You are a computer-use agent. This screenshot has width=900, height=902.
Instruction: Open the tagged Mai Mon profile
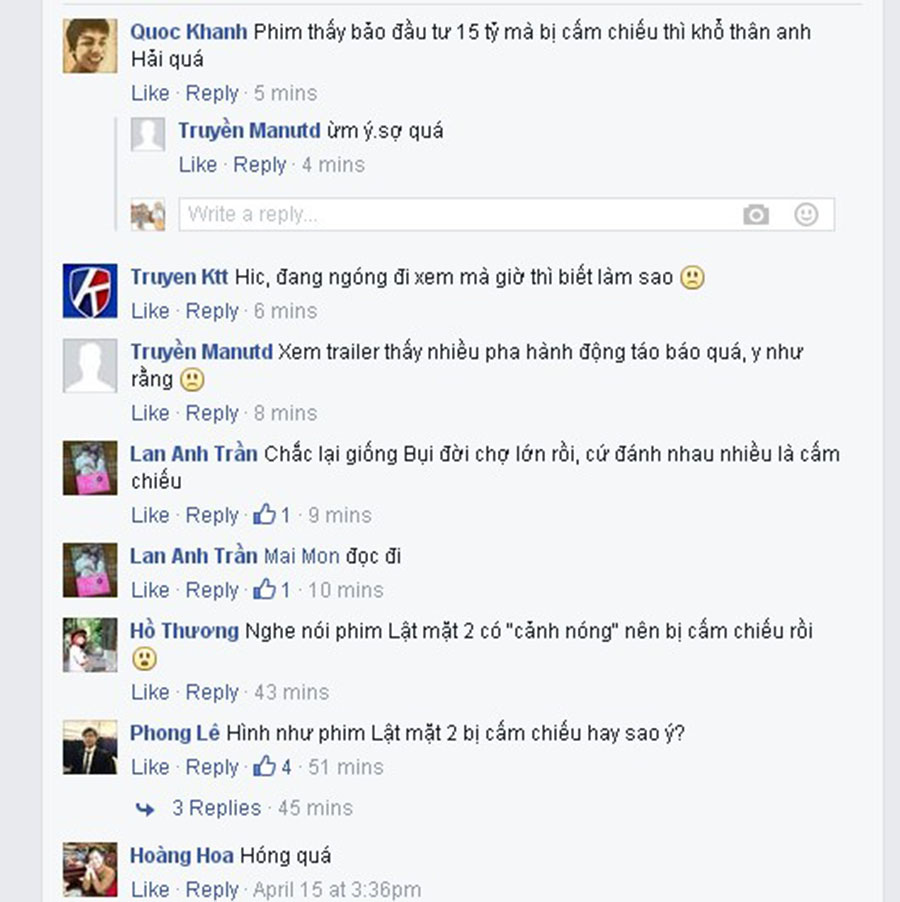[301, 556]
